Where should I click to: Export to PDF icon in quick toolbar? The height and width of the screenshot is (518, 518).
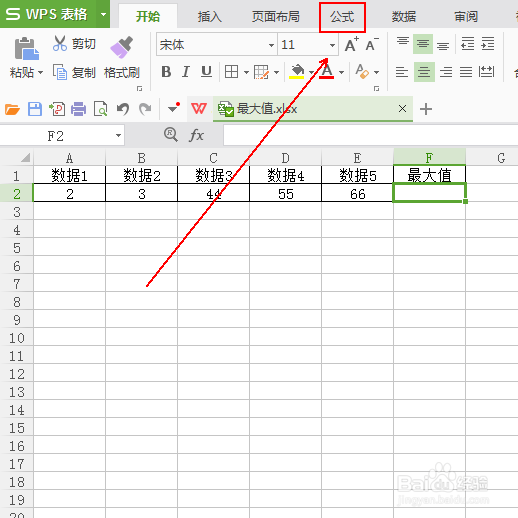(57, 109)
